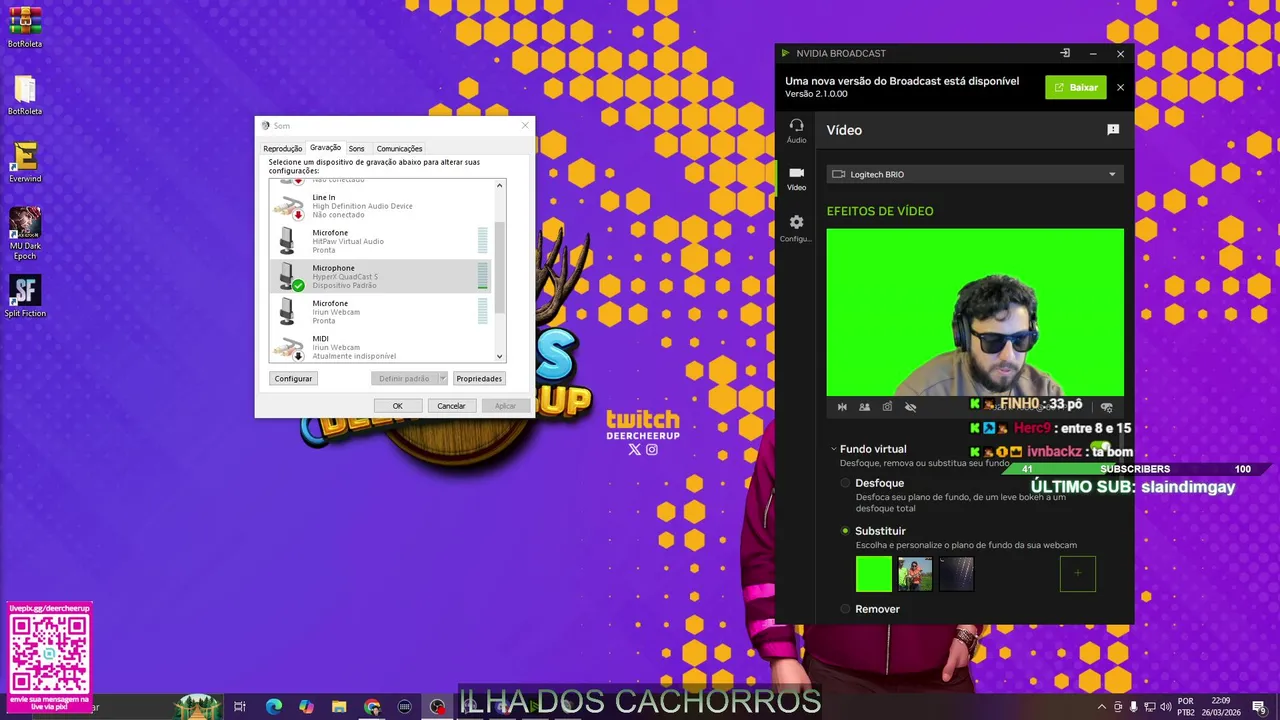This screenshot has width=1280, height=720.
Task: Click the hide-preview crossed eye icon
Action: 910,407
